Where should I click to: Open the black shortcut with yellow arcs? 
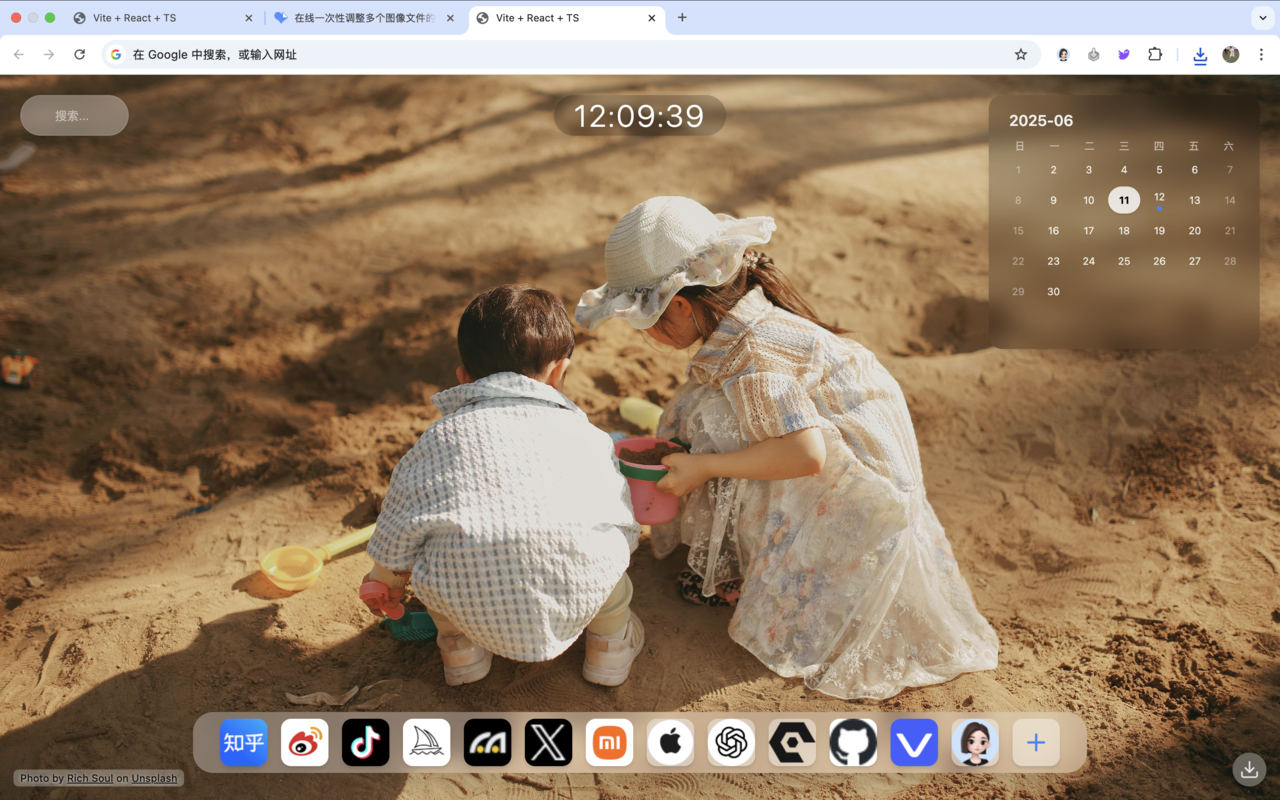pos(488,743)
